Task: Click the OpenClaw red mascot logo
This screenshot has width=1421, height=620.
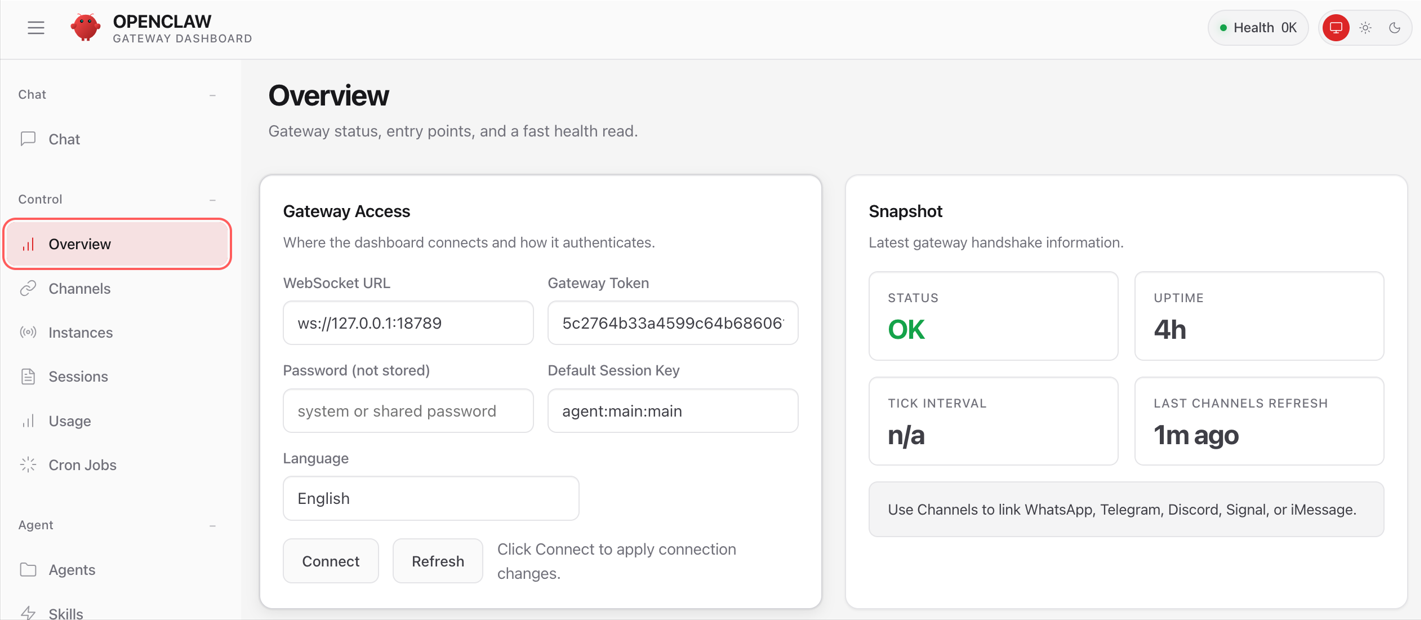Action: [85, 28]
